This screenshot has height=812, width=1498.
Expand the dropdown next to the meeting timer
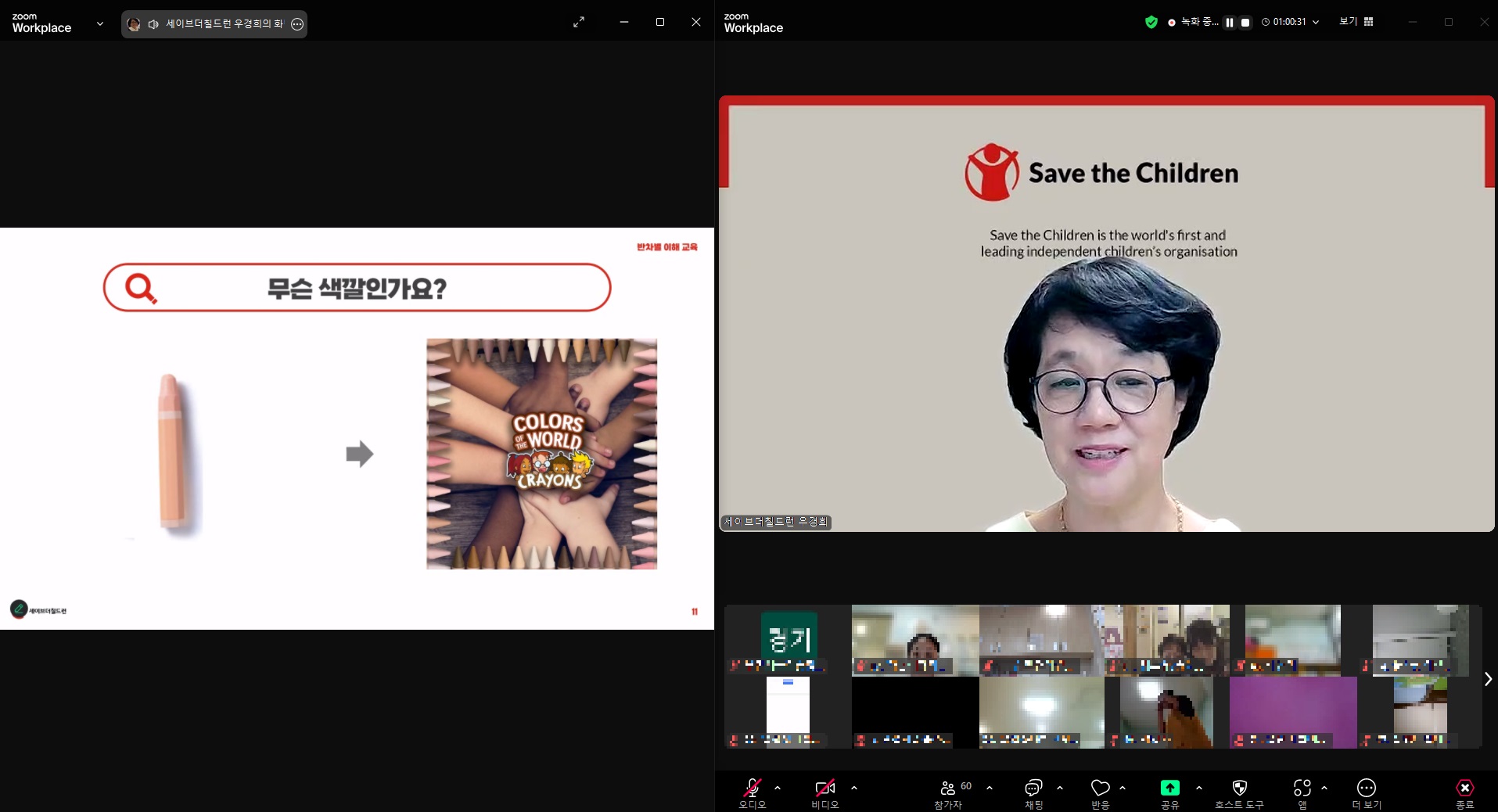(1316, 22)
